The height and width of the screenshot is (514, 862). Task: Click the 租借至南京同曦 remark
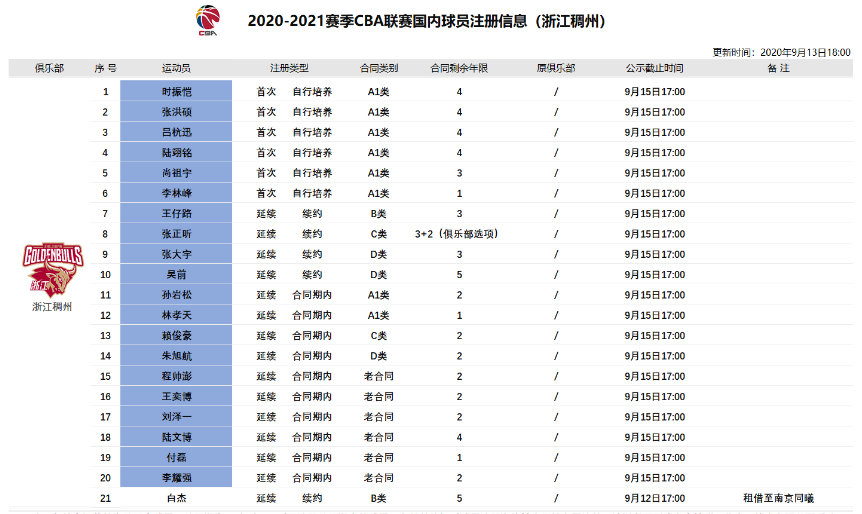tap(779, 498)
